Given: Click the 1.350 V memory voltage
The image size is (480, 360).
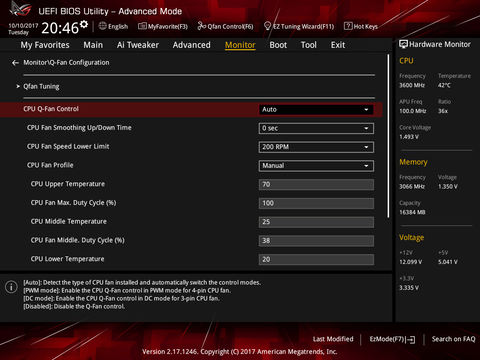Looking at the screenshot, I should pyautogui.click(x=448, y=187).
